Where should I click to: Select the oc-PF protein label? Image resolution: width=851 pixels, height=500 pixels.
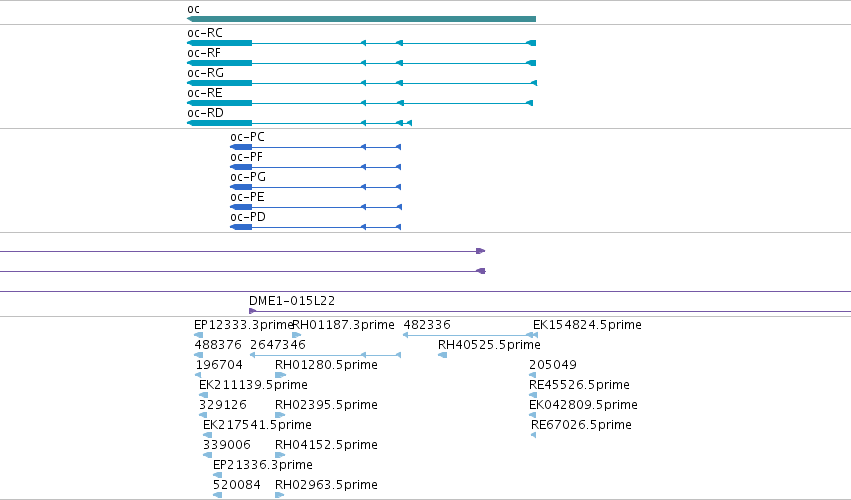(246, 157)
